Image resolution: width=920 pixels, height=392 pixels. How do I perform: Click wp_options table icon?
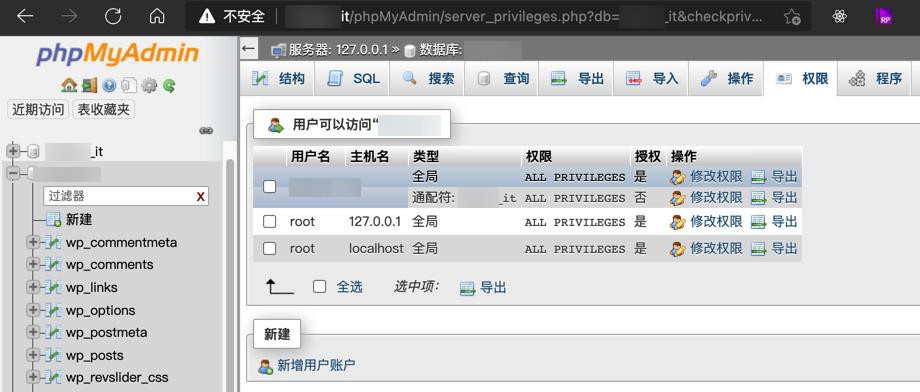54,310
